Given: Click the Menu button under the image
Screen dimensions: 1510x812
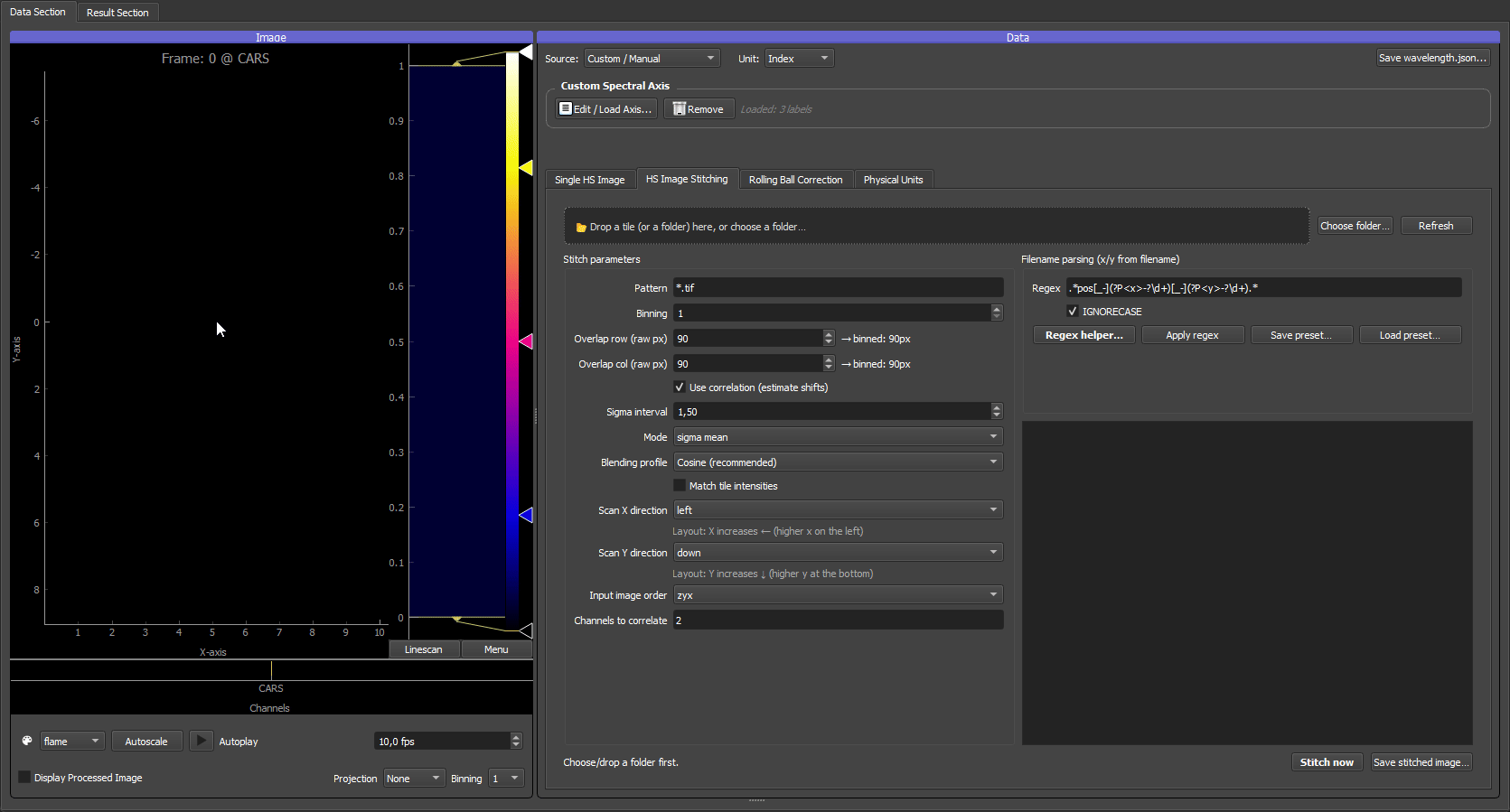Looking at the screenshot, I should click(x=496, y=649).
